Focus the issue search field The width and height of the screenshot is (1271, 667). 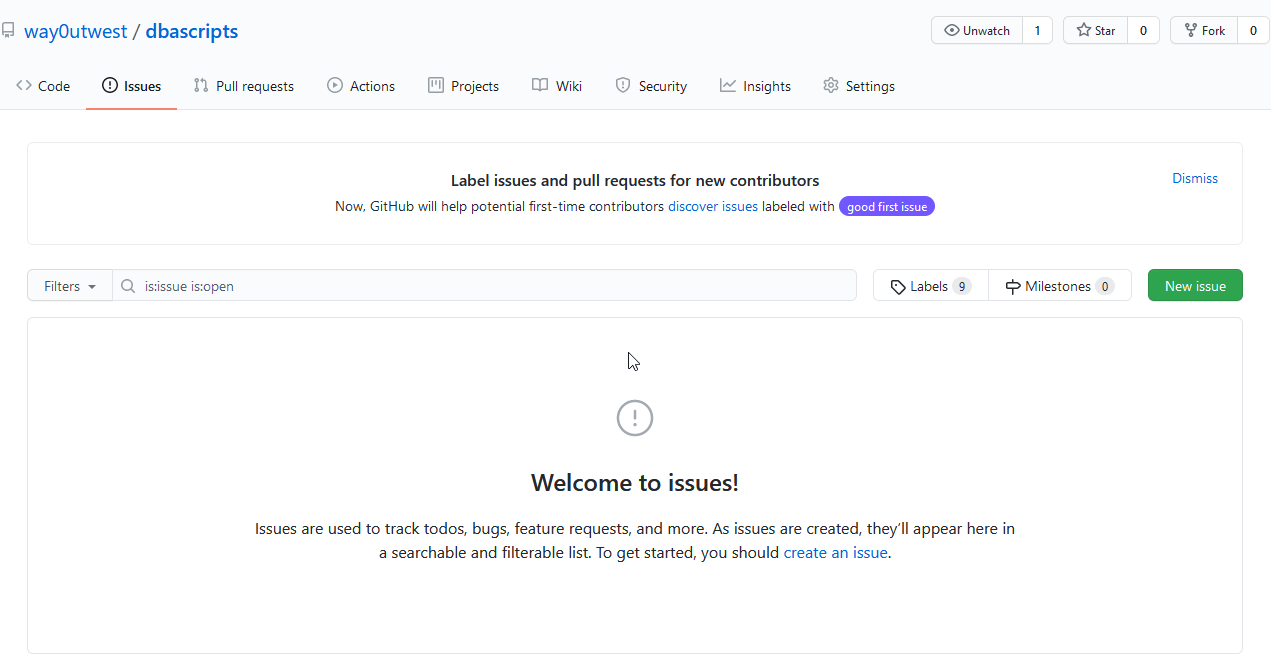495,286
